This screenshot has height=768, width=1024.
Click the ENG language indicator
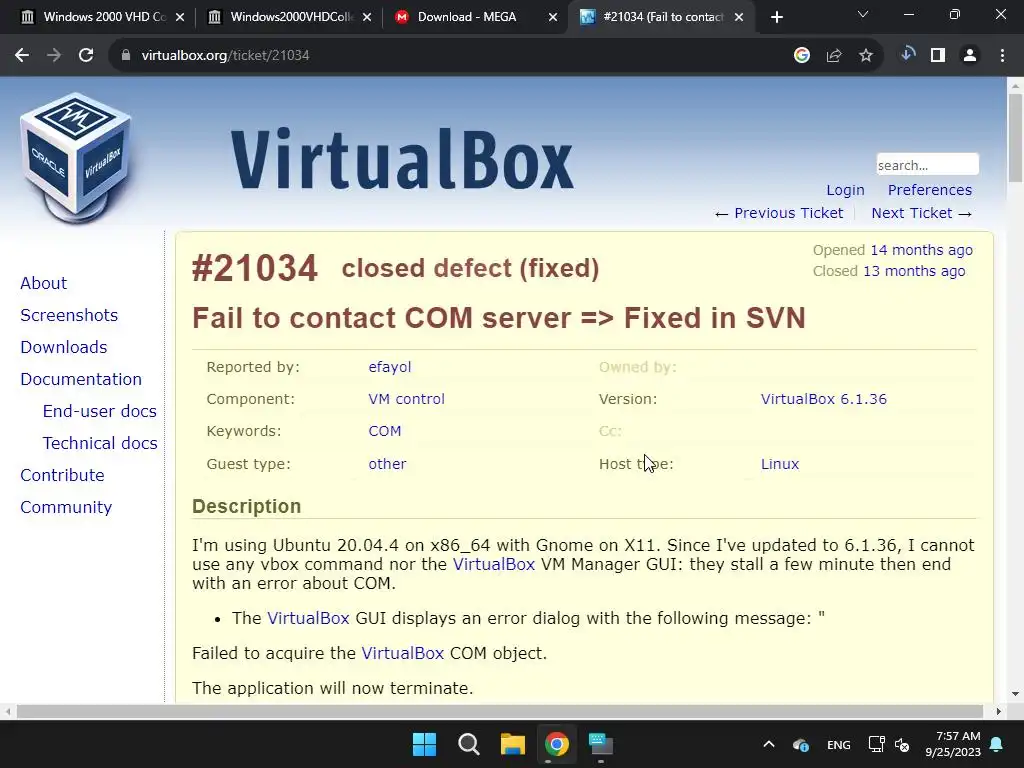click(839, 744)
